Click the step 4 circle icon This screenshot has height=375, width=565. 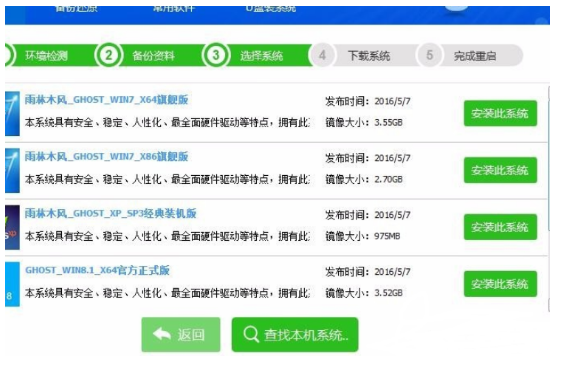tap(322, 55)
